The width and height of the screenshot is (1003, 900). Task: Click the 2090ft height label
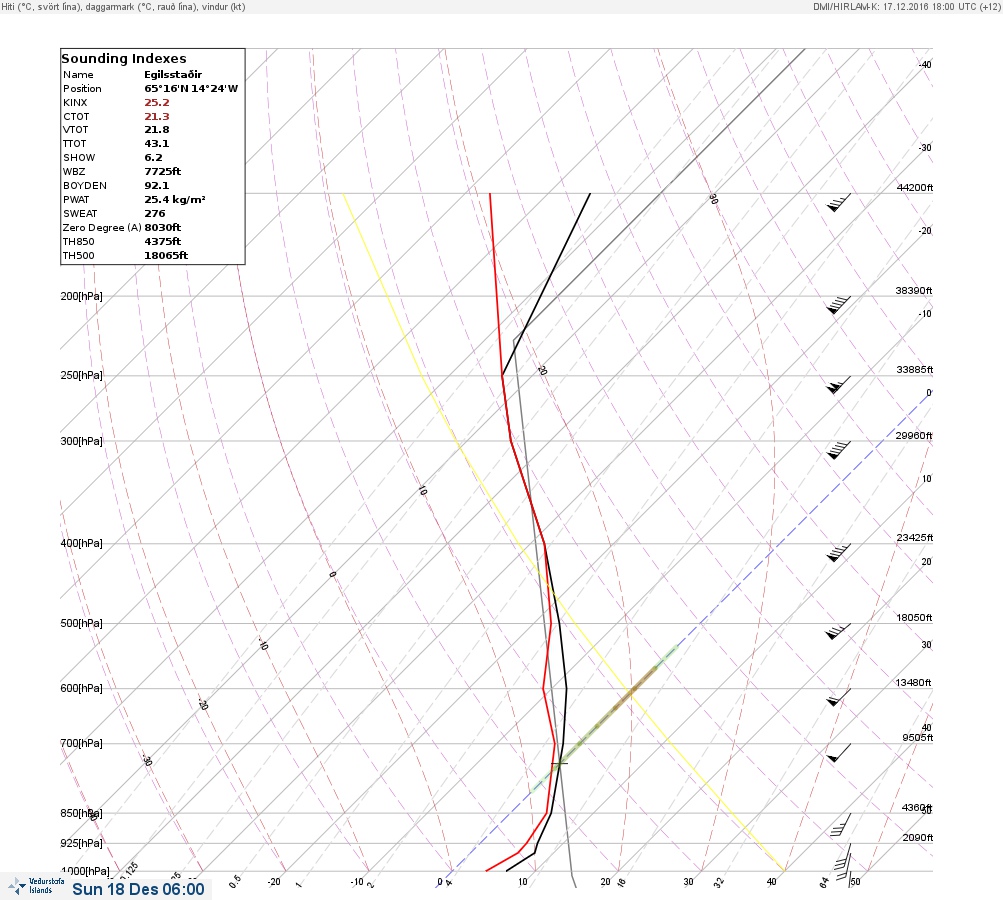(917, 838)
